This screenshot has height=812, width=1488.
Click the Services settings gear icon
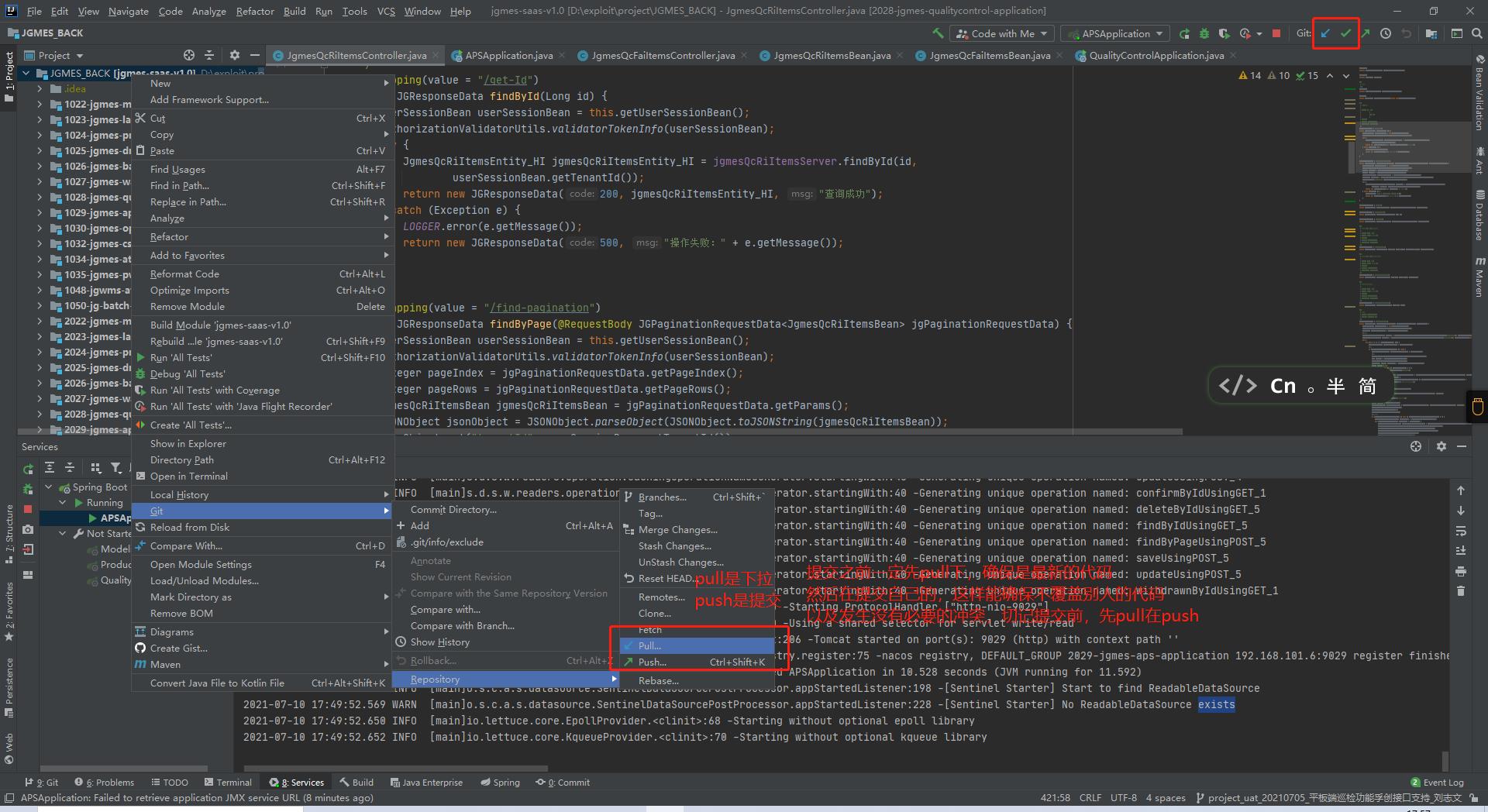(x=1441, y=446)
